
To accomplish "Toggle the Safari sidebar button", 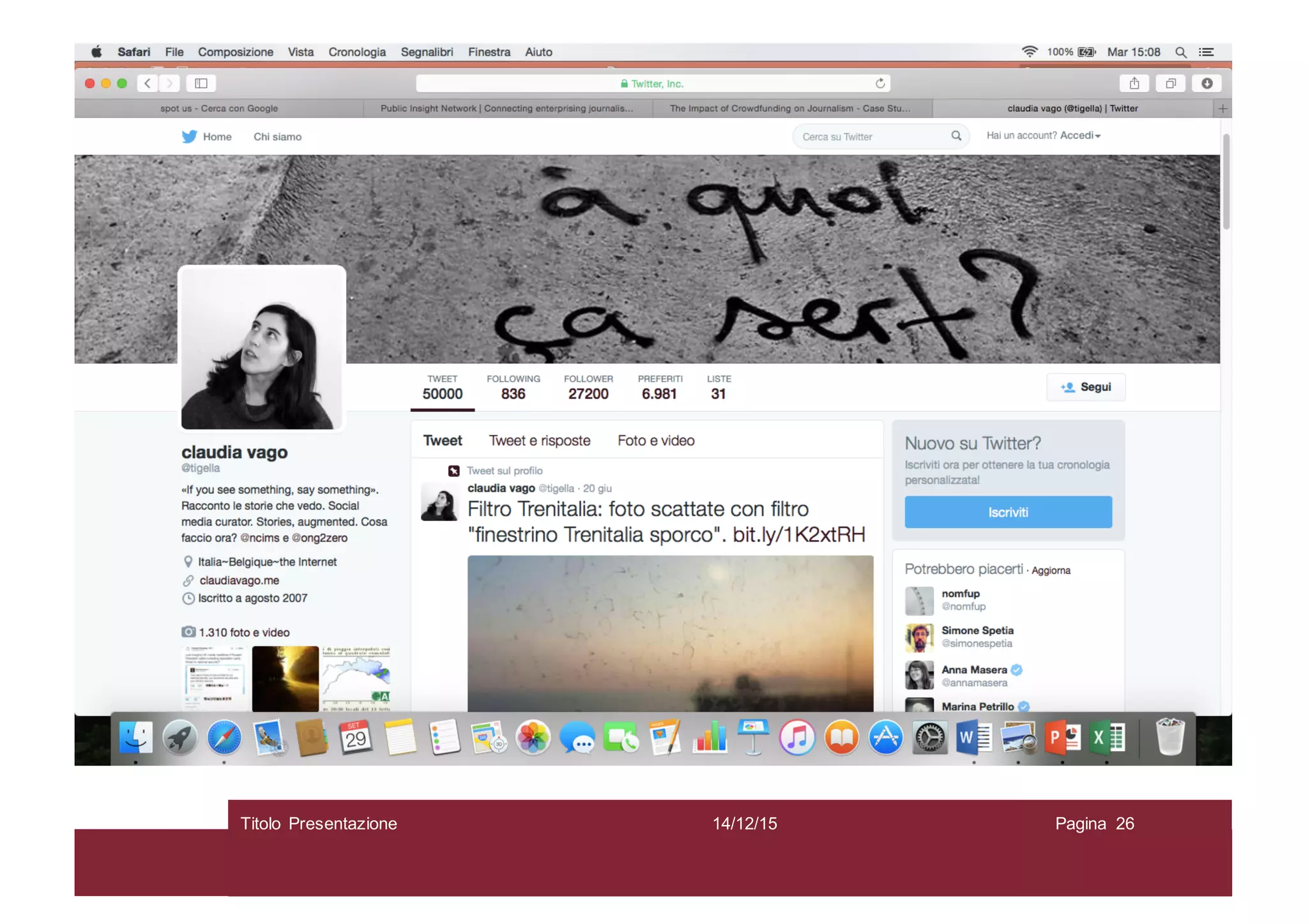I will click(x=201, y=84).
